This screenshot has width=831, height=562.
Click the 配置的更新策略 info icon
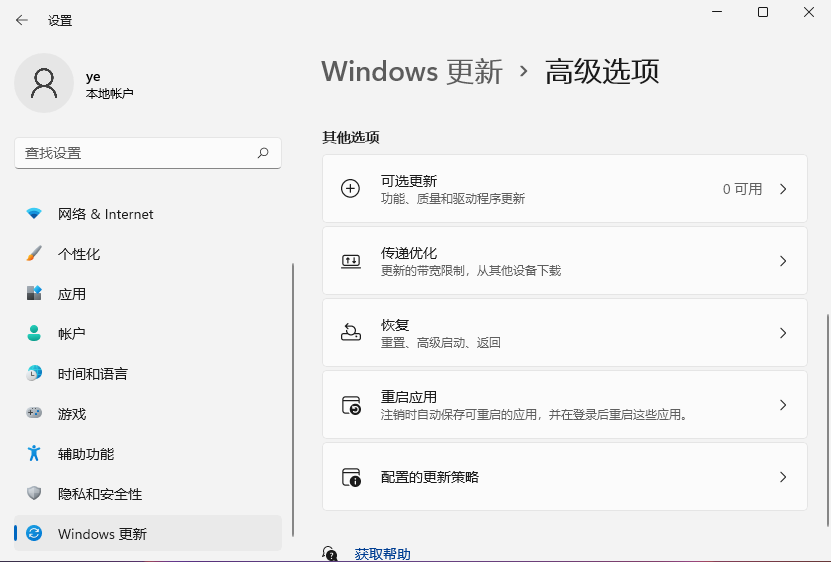(351, 477)
